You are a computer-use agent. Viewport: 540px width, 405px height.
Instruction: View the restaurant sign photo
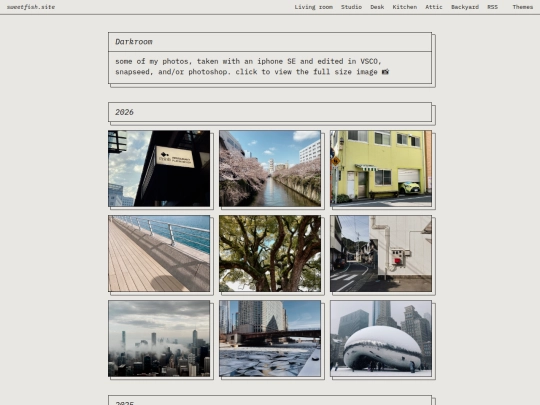pos(159,168)
